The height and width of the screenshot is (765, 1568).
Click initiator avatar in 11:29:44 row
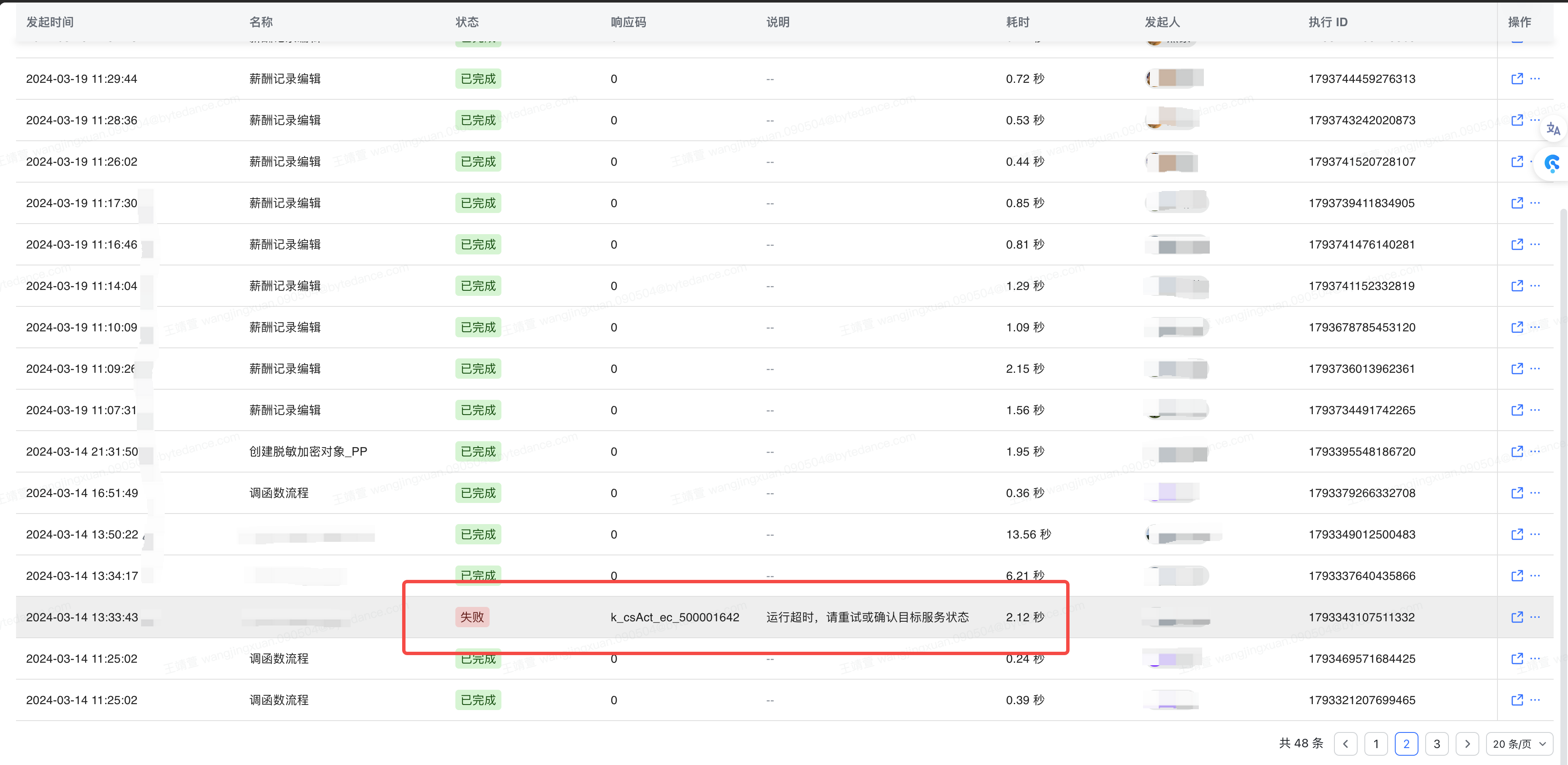tap(1174, 79)
